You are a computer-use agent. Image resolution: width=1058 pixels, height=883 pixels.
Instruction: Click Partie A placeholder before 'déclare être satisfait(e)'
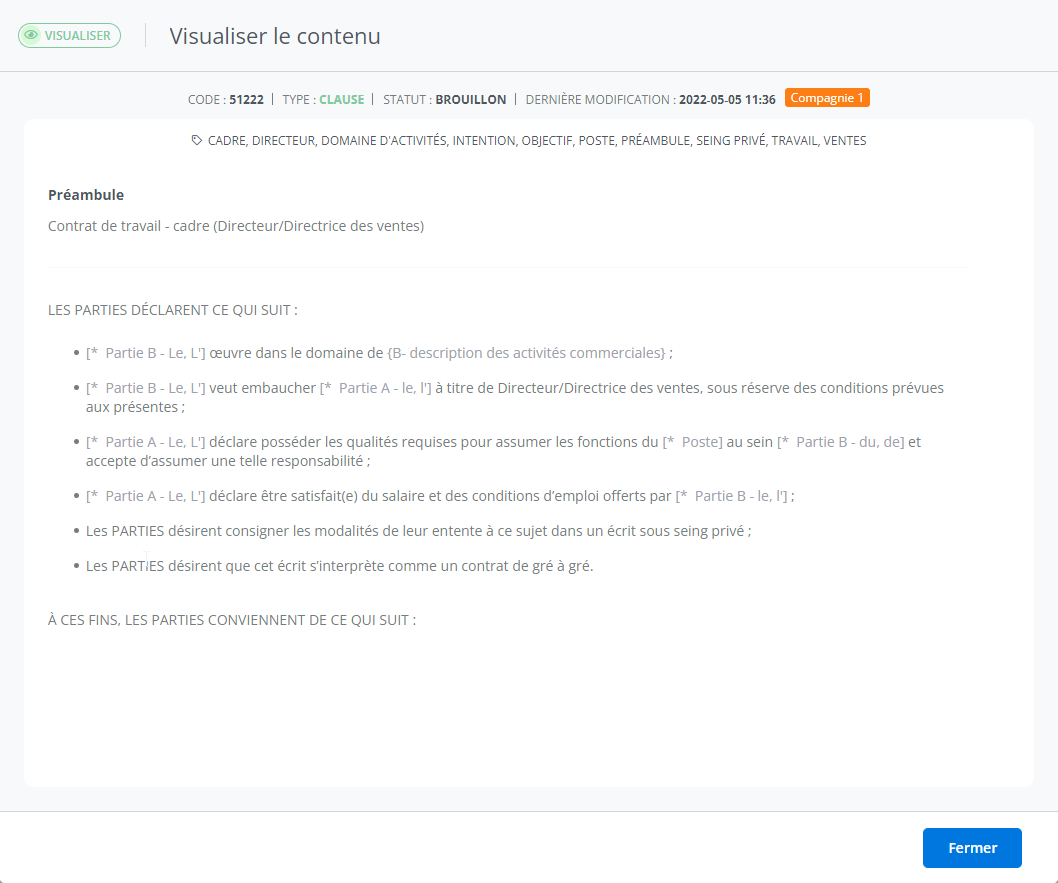[146, 495]
